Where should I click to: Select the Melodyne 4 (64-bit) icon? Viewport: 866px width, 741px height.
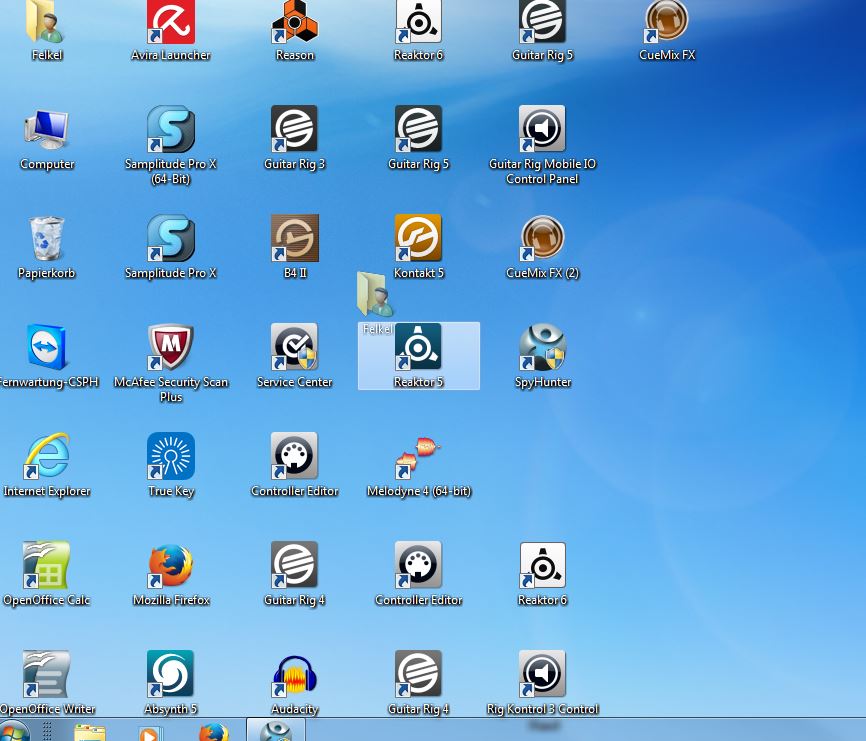click(419, 457)
